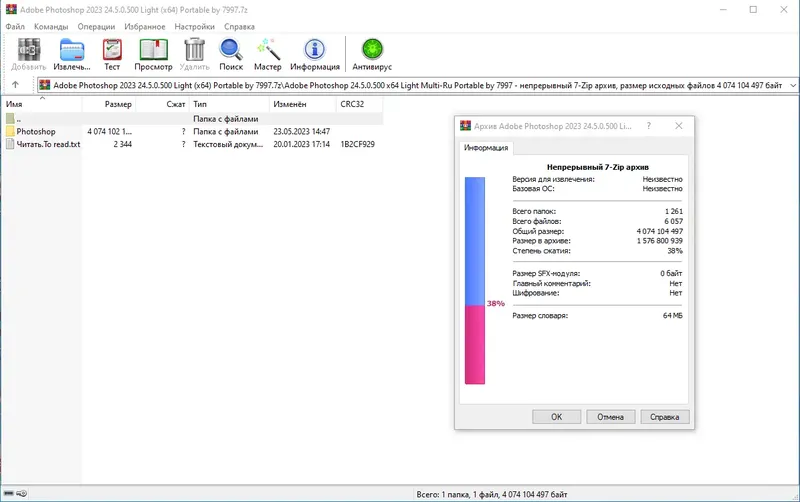Click the Непрерывный 7-Zip архив heading
The width and height of the screenshot is (800, 502).
(597, 167)
